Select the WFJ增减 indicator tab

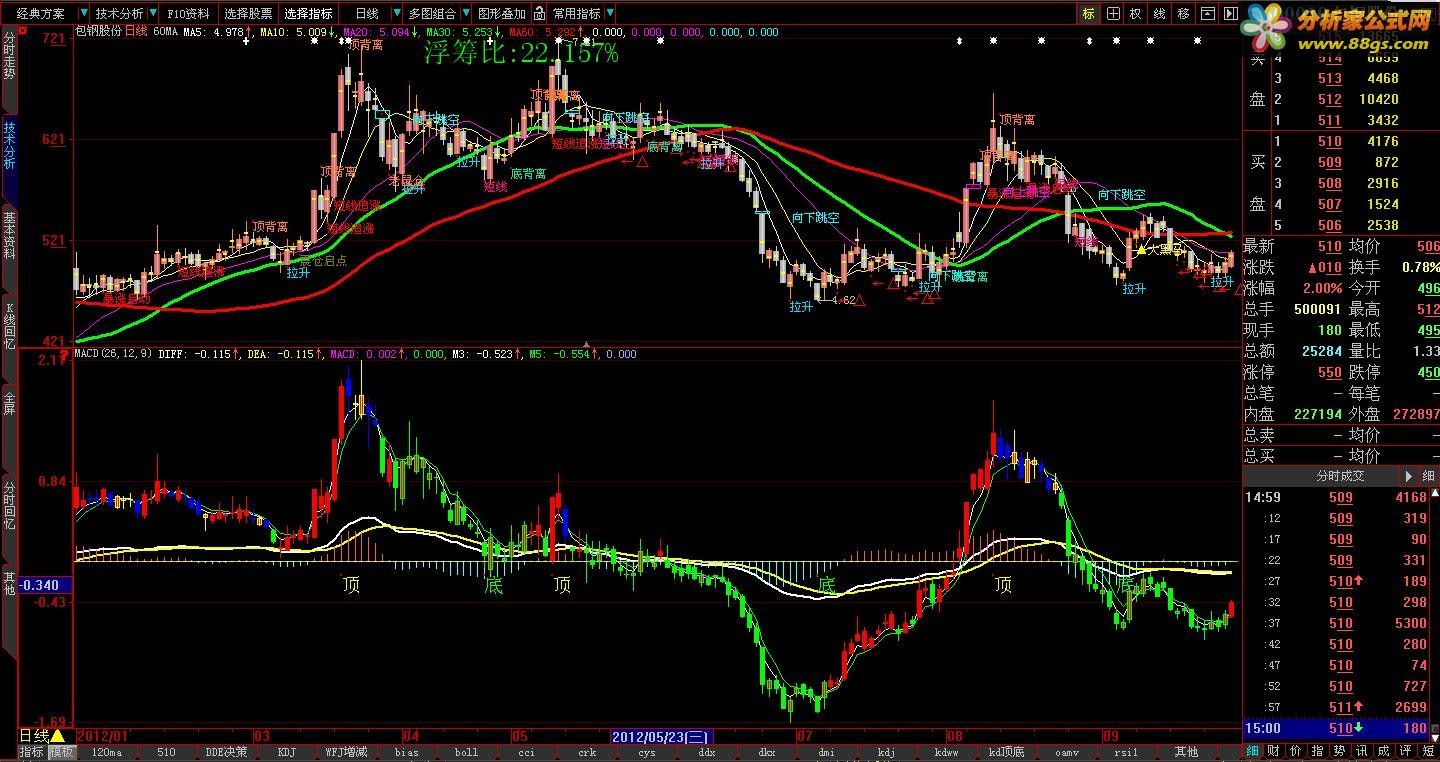click(x=346, y=752)
